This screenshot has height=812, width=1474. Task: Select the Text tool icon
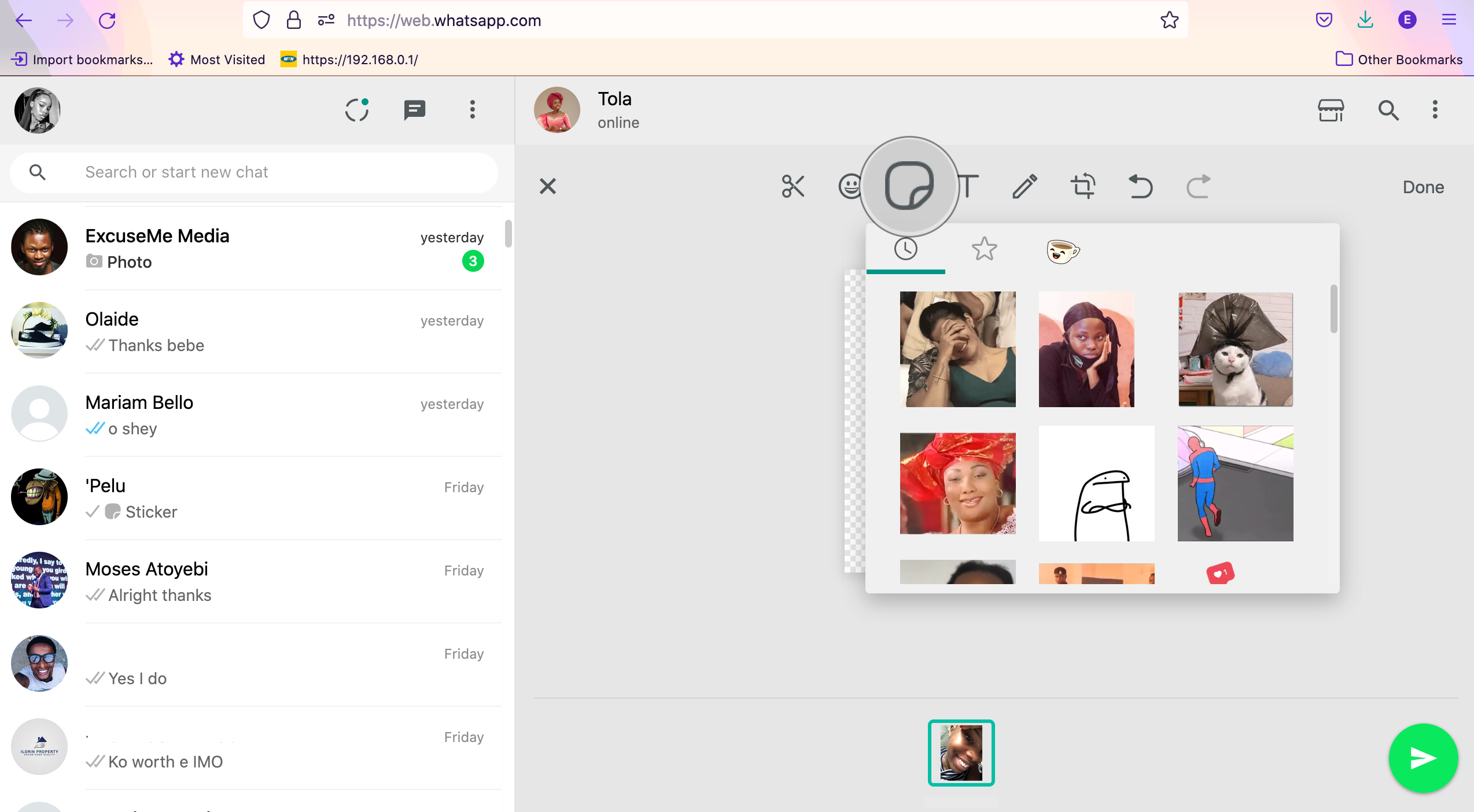(x=968, y=186)
